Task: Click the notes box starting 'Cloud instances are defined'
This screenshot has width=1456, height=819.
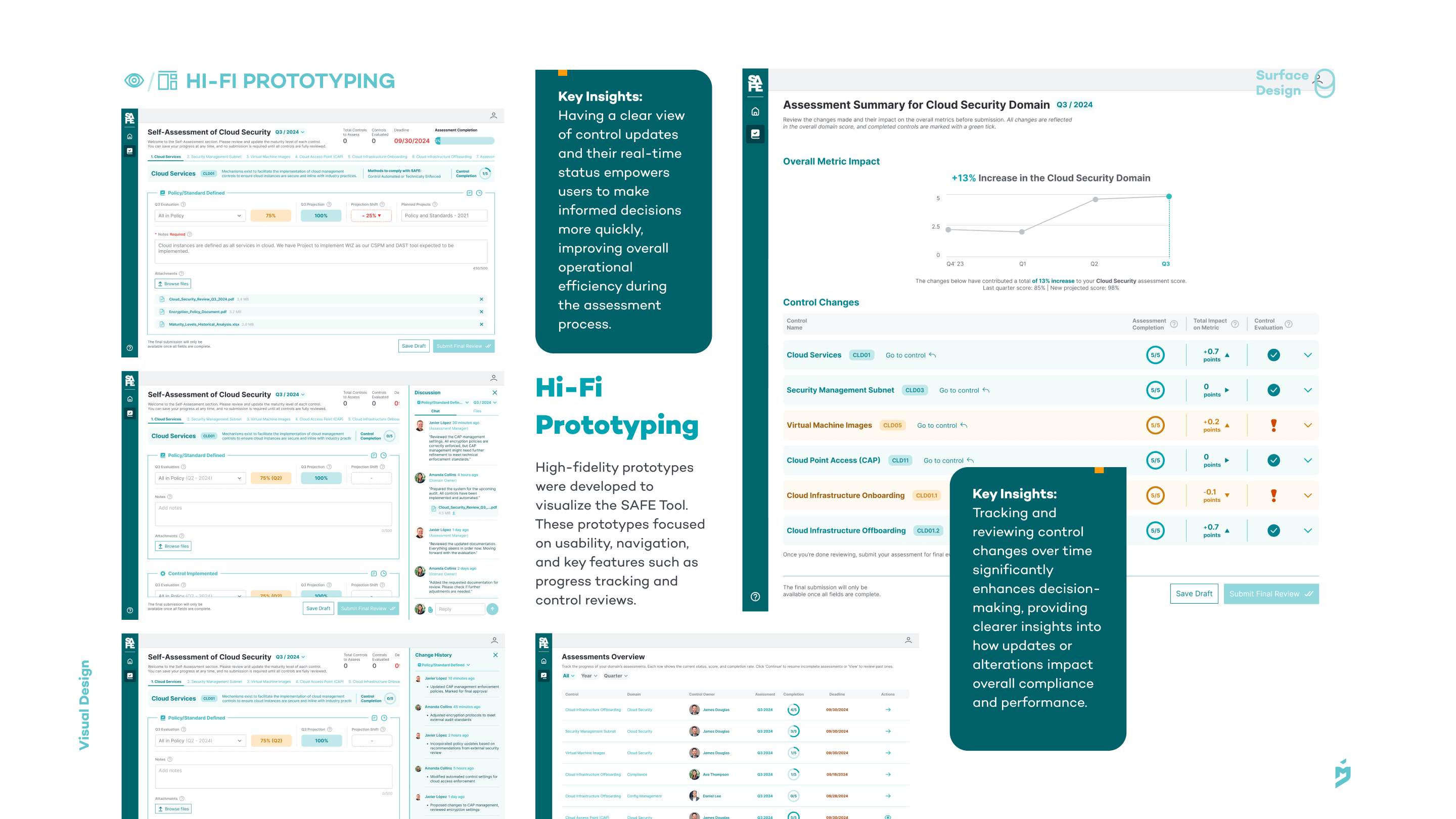Action: pos(321,252)
